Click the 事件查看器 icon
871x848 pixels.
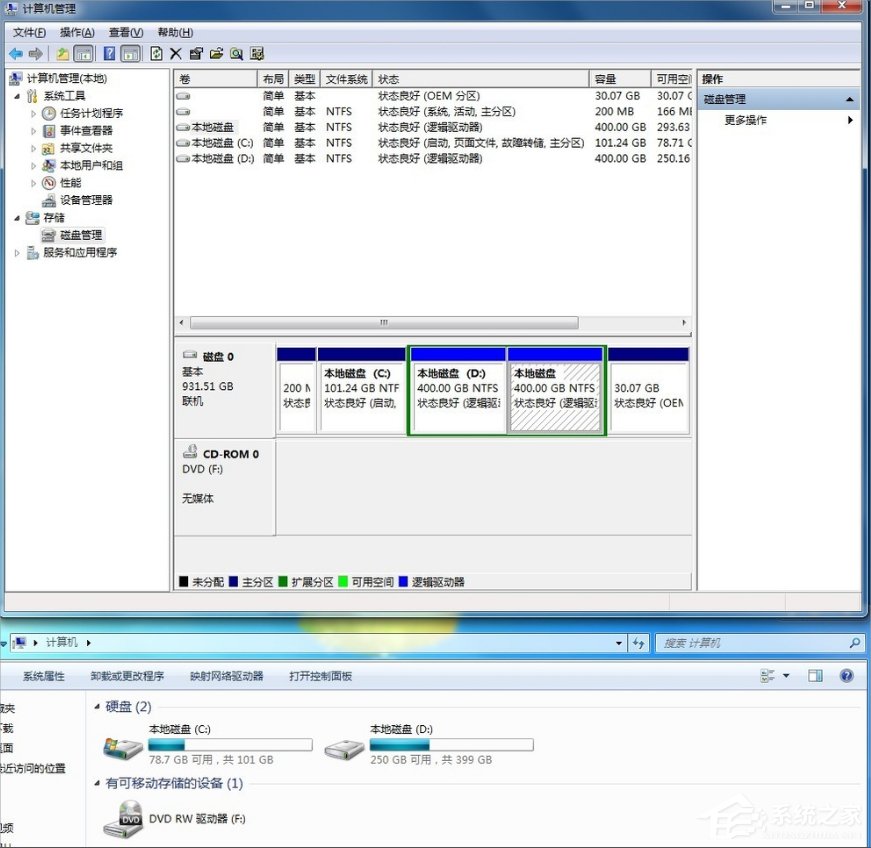49,131
